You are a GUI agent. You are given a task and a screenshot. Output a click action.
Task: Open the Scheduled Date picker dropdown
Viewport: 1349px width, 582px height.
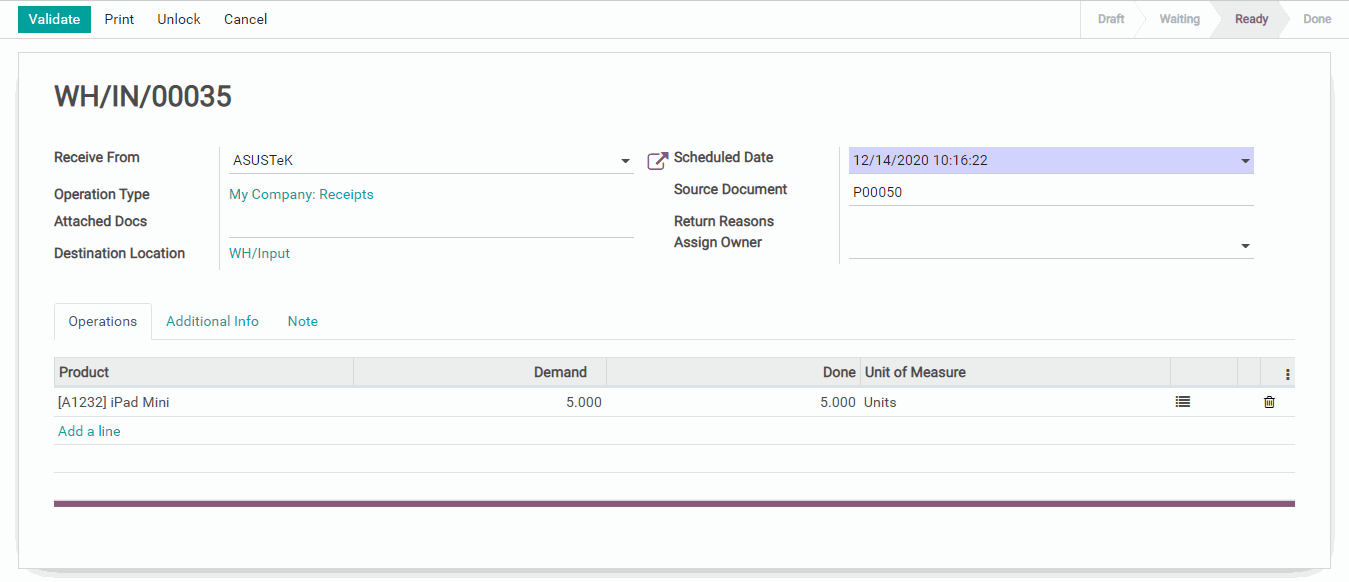pyautogui.click(x=1245, y=161)
